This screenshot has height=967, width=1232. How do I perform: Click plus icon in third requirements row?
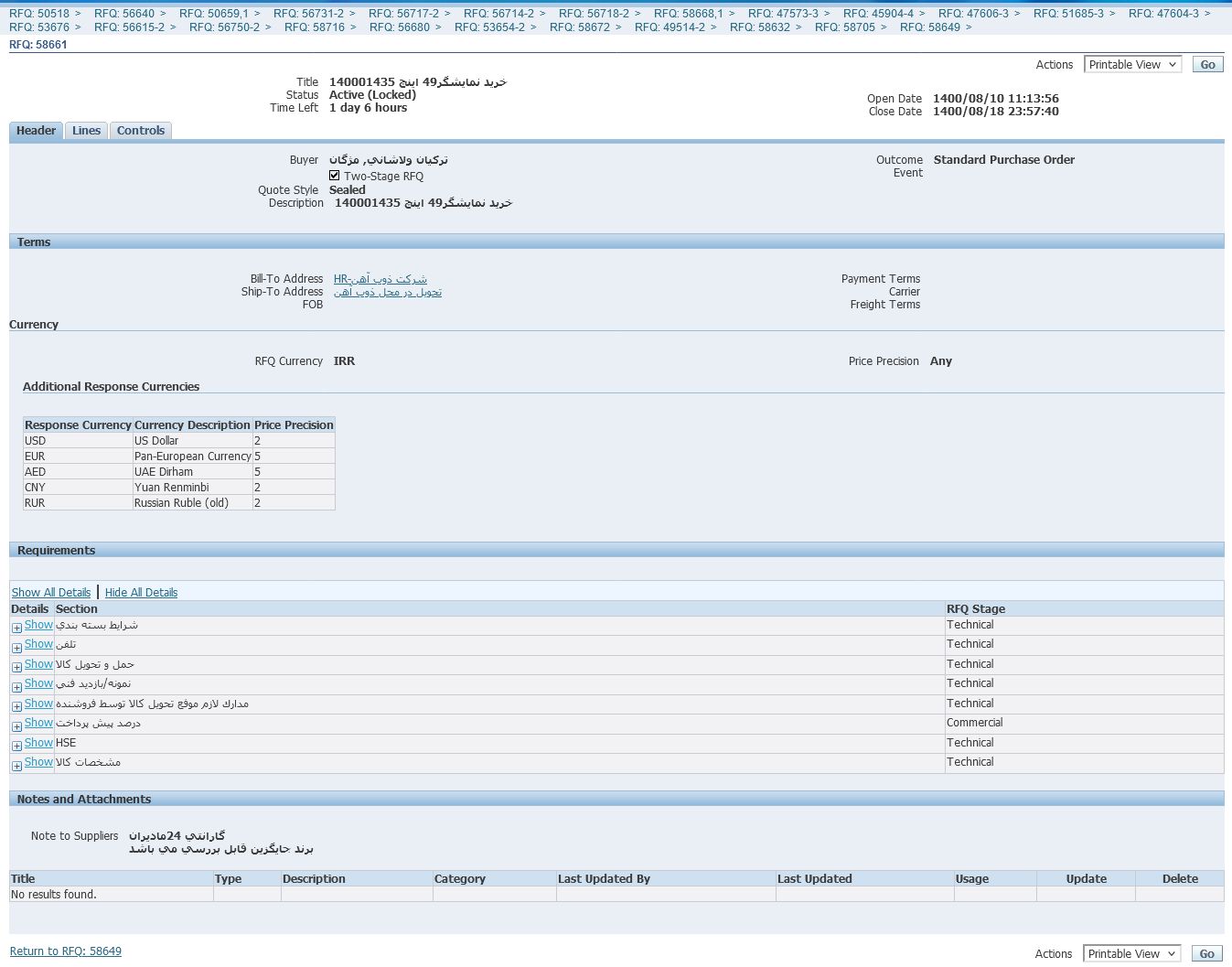tap(16, 667)
